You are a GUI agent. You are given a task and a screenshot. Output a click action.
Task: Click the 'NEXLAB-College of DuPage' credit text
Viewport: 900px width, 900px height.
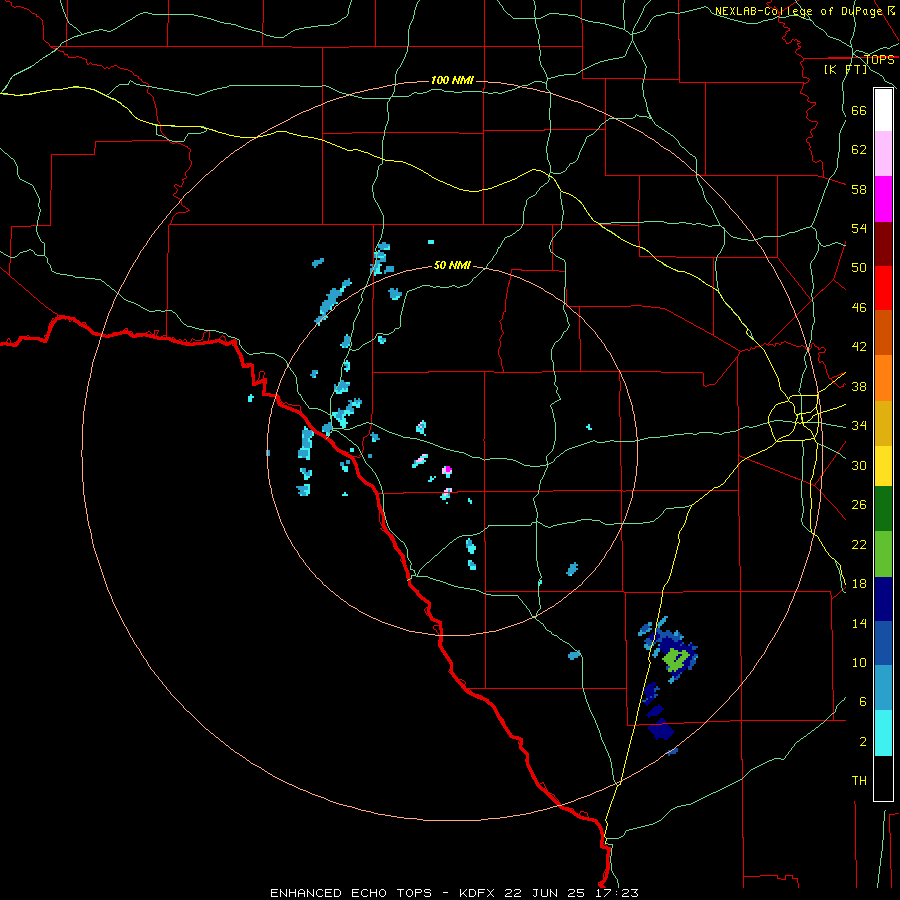800,11
